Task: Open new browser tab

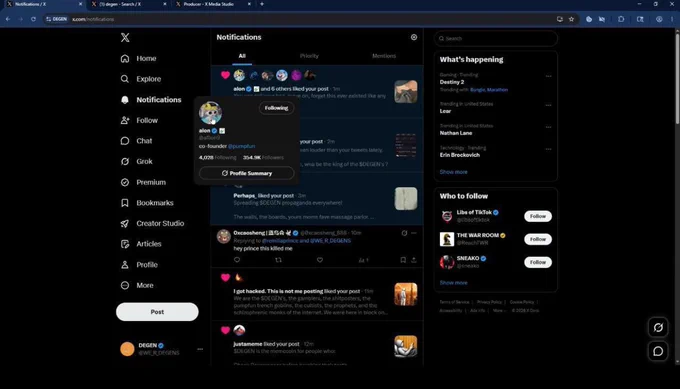Action: (x=262, y=4)
